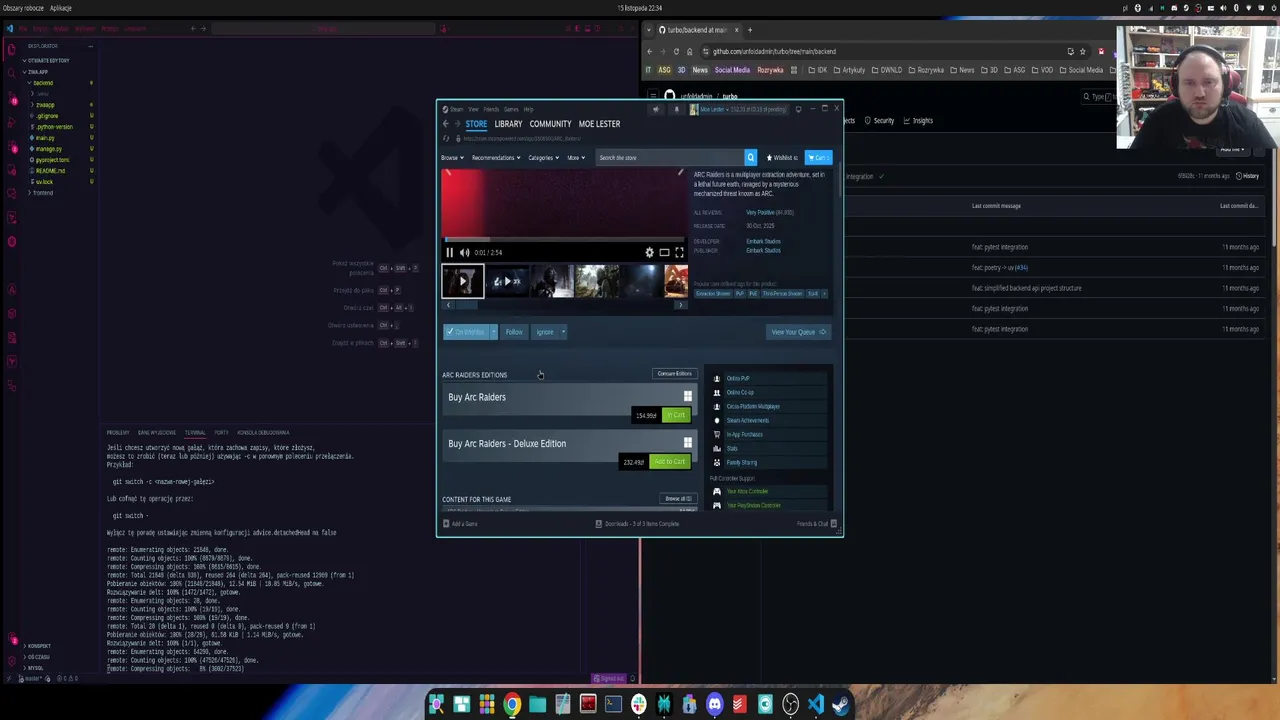Open the Steam menu in title bar
Screen dimensions: 1280x720
[x=457, y=109]
